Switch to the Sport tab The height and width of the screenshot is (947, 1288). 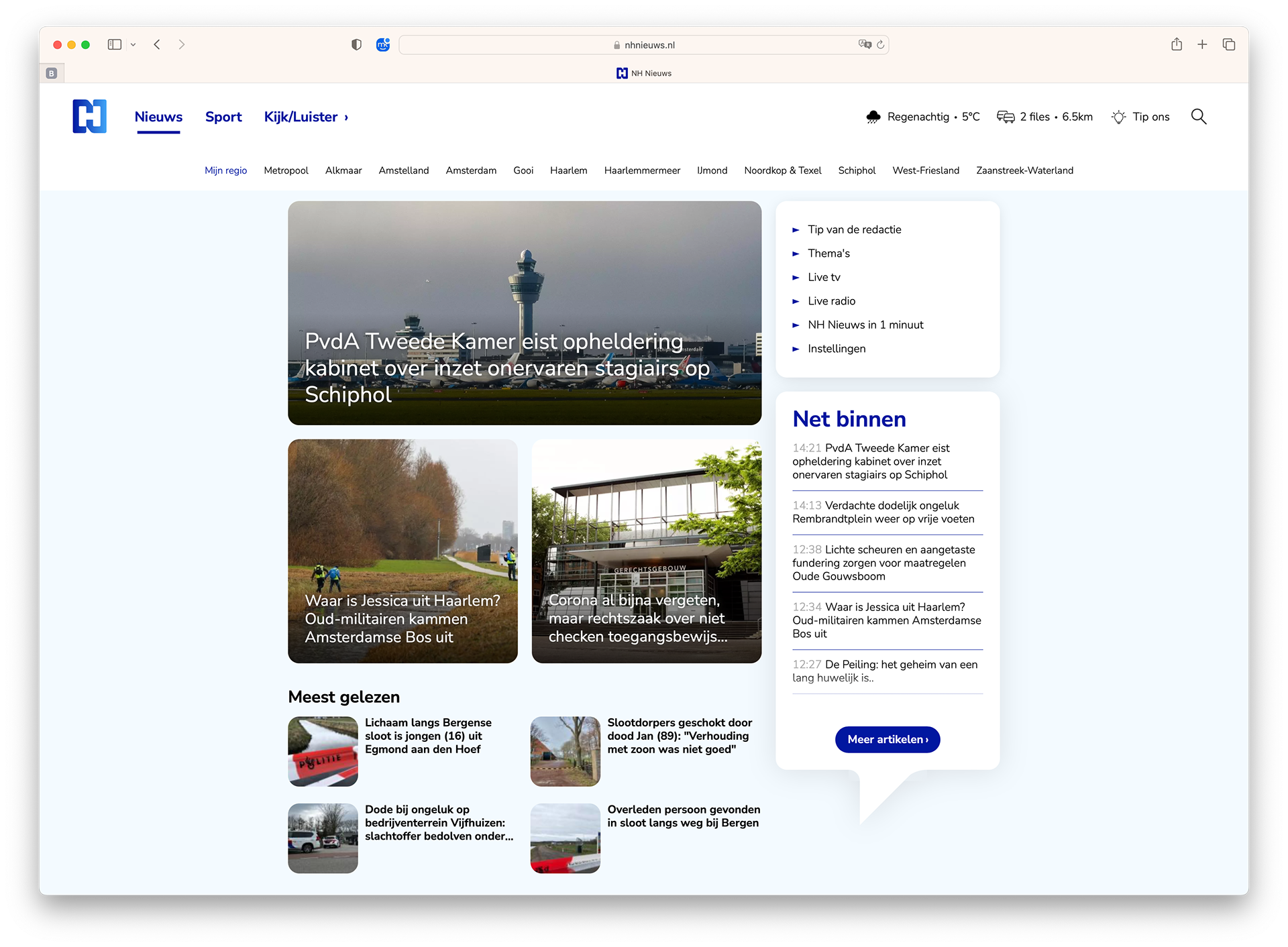pyautogui.click(x=223, y=117)
